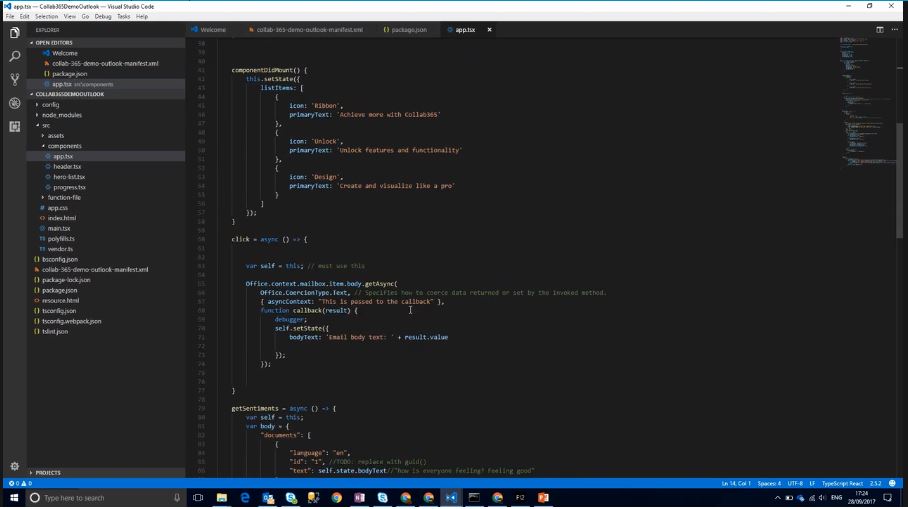Open the Debug menu
The height and width of the screenshot is (509, 908).
tap(103, 16)
